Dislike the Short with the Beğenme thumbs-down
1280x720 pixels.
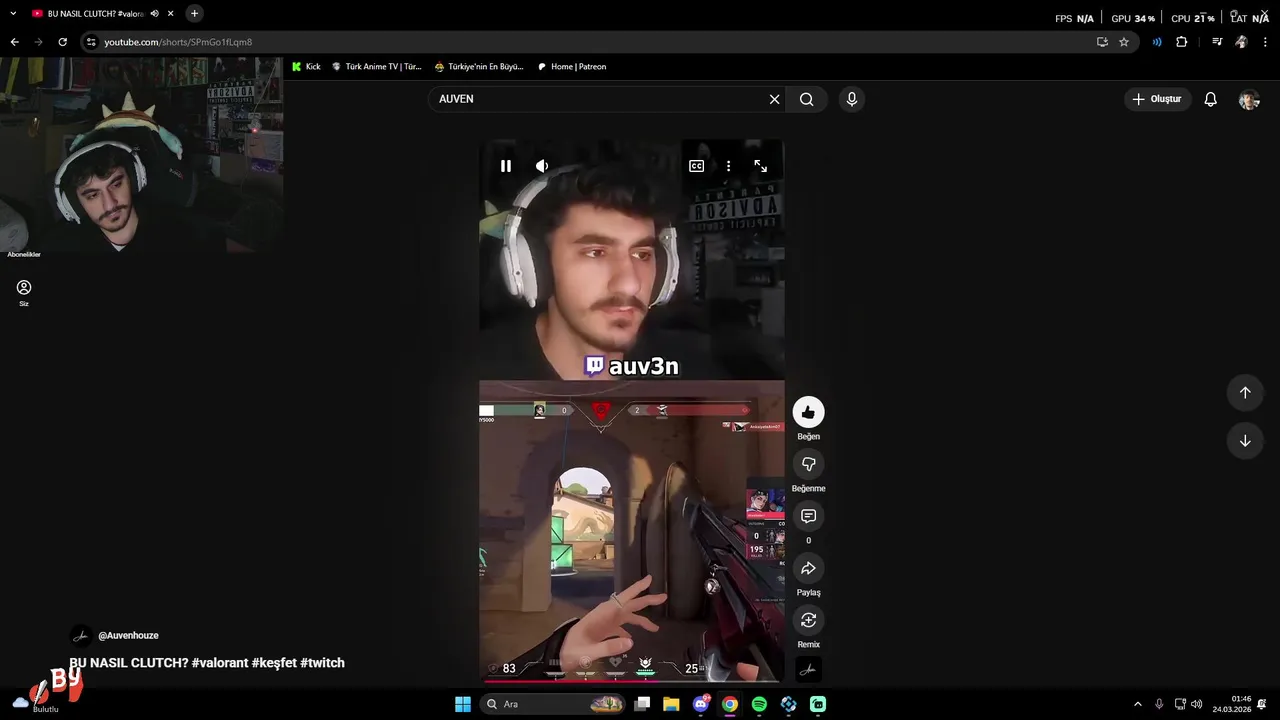(x=808, y=464)
